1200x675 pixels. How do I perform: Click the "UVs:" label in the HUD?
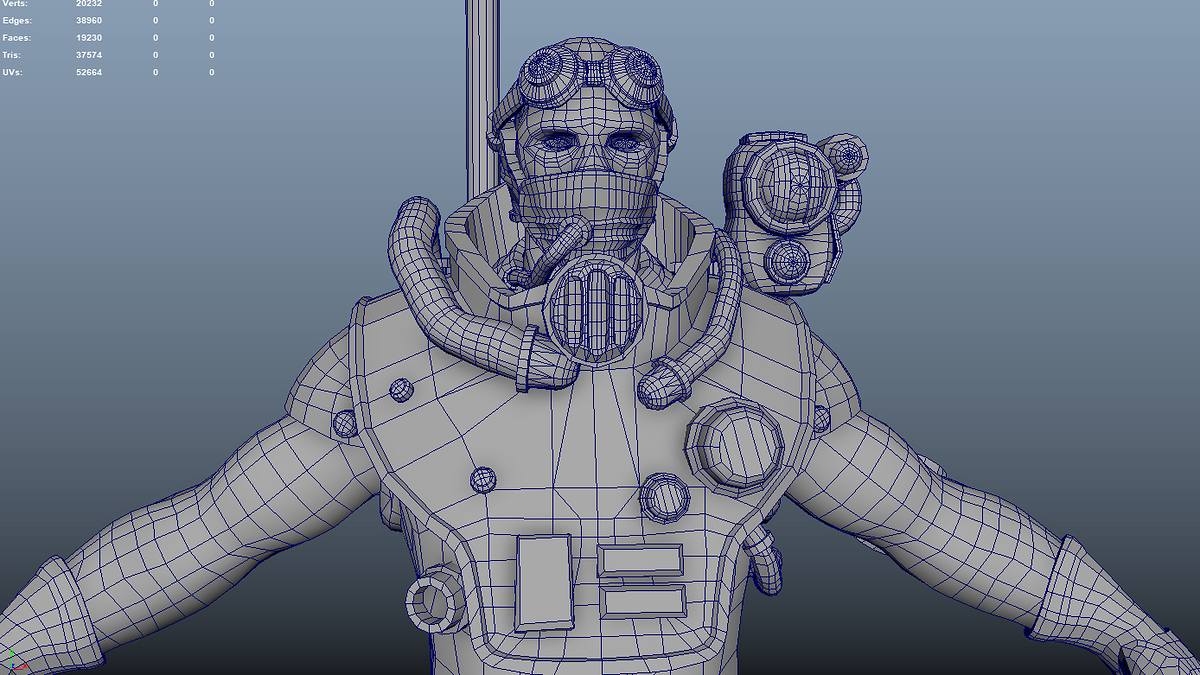13,72
